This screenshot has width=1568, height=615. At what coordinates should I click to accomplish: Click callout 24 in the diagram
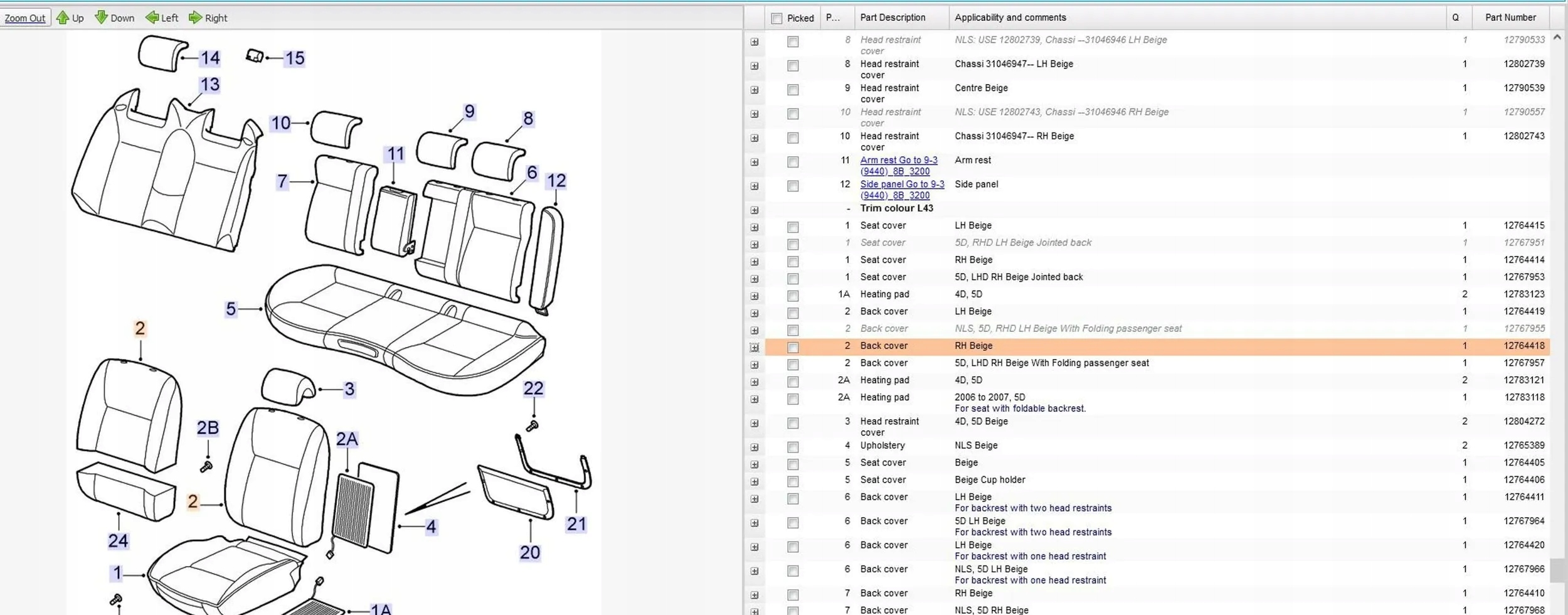tap(118, 541)
